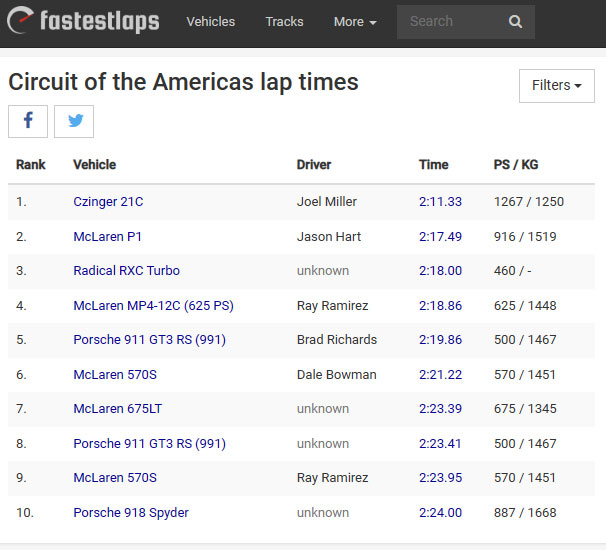The image size is (606, 550).
Task: Open the Czinger 21C link
Action: coord(108,202)
